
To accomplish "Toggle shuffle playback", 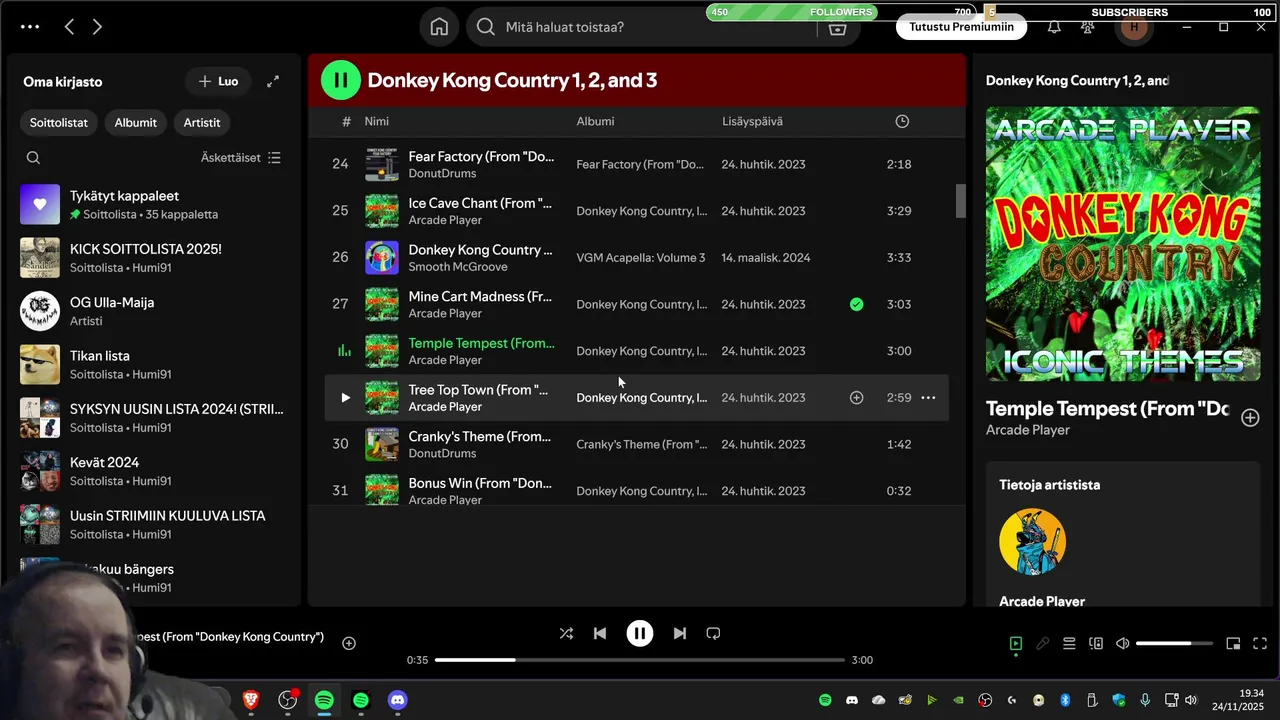I will click(x=566, y=633).
